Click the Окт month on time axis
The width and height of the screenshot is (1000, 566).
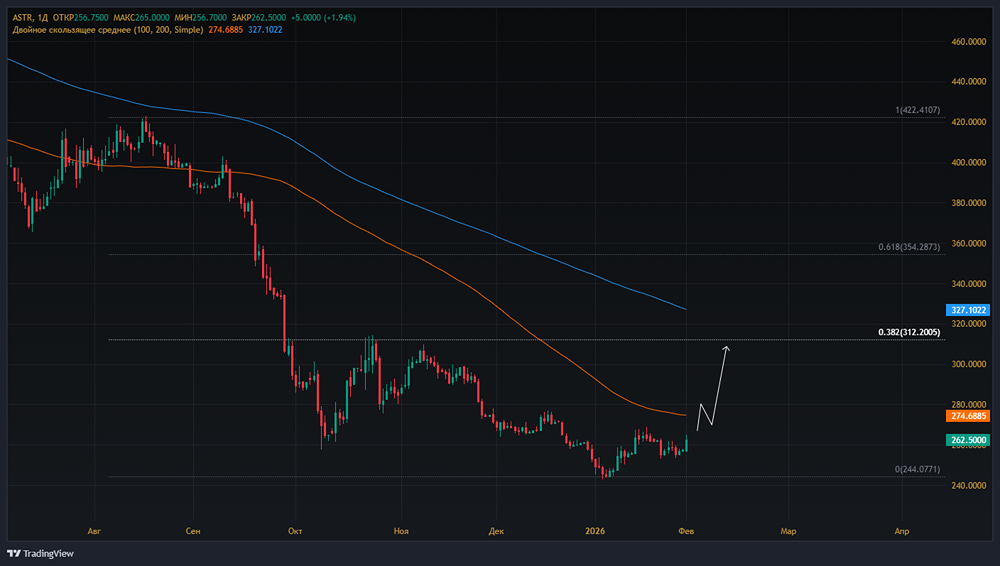click(295, 531)
